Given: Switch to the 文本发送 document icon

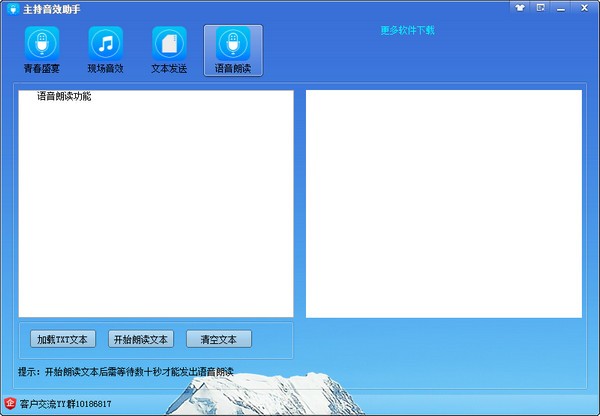Looking at the screenshot, I should 169,44.
